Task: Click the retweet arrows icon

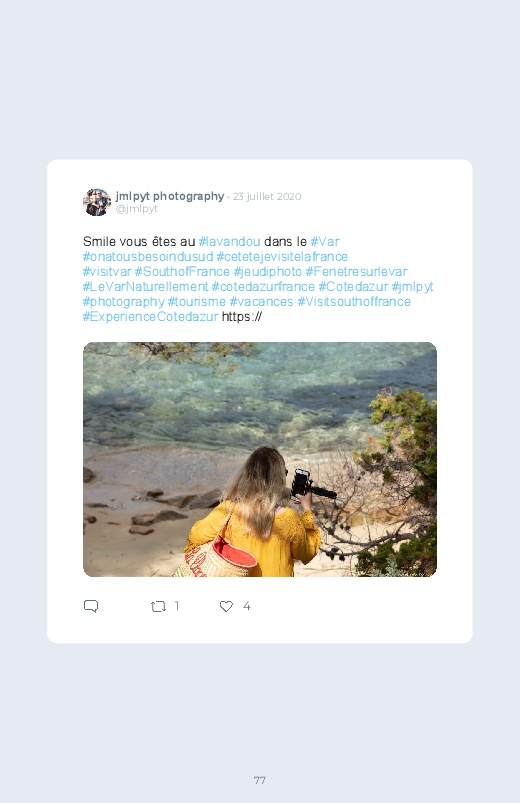Action: coord(158,607)
